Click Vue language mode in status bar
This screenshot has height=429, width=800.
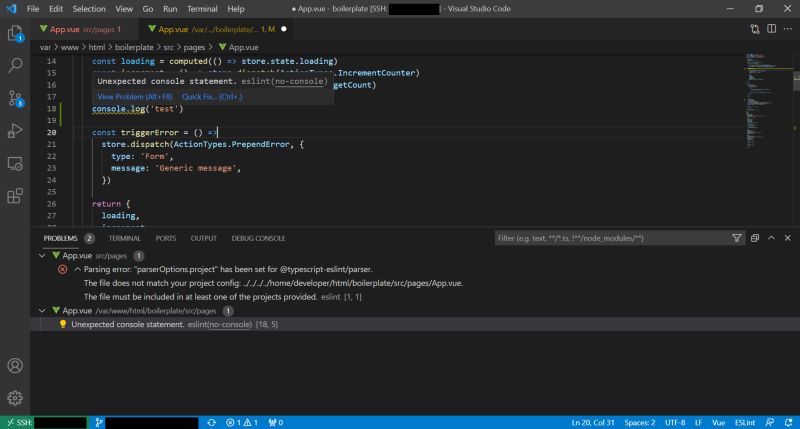(718, 422)
